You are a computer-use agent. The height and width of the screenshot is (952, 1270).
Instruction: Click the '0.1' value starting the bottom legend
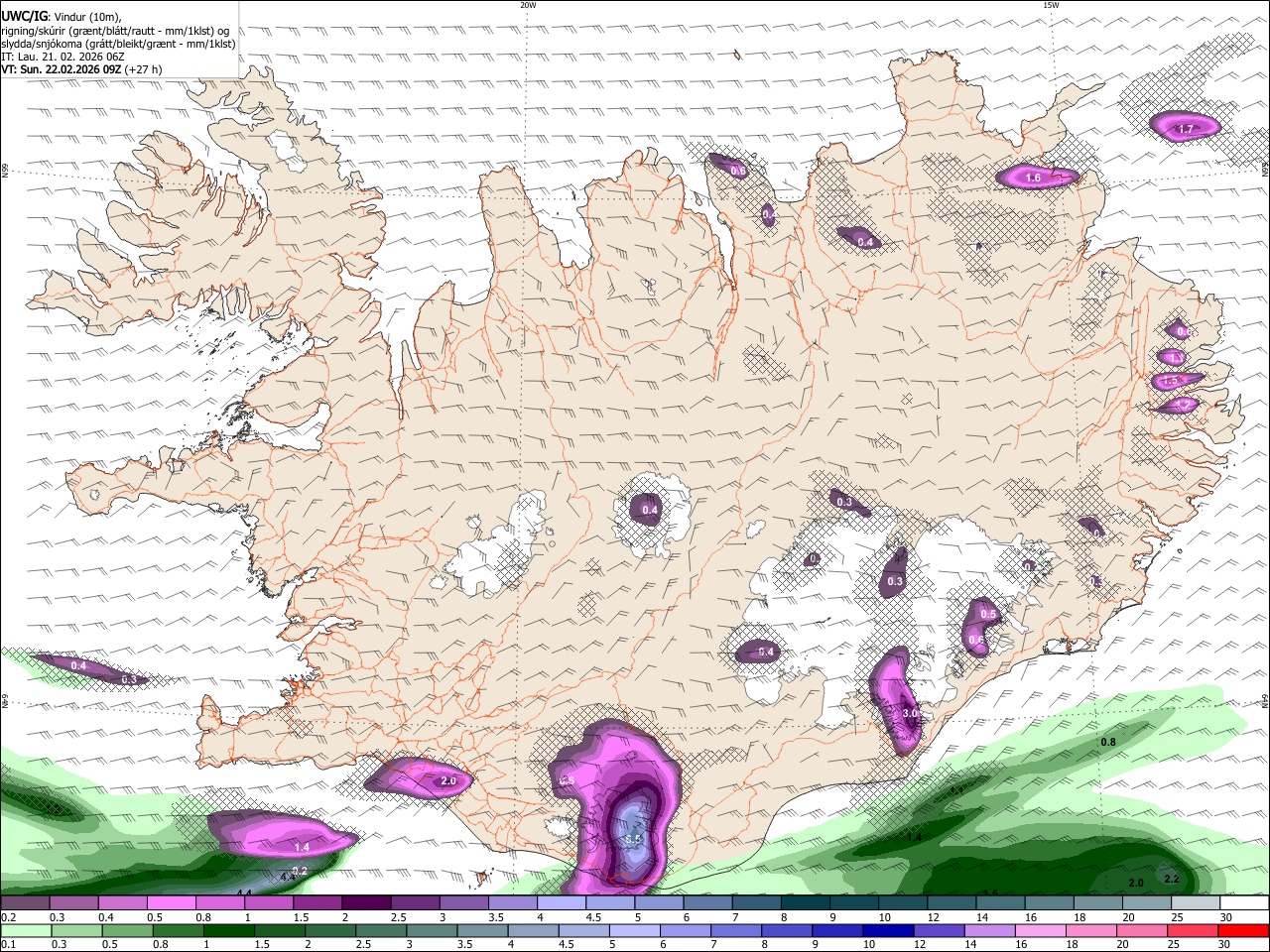click(x=9, y=944)
